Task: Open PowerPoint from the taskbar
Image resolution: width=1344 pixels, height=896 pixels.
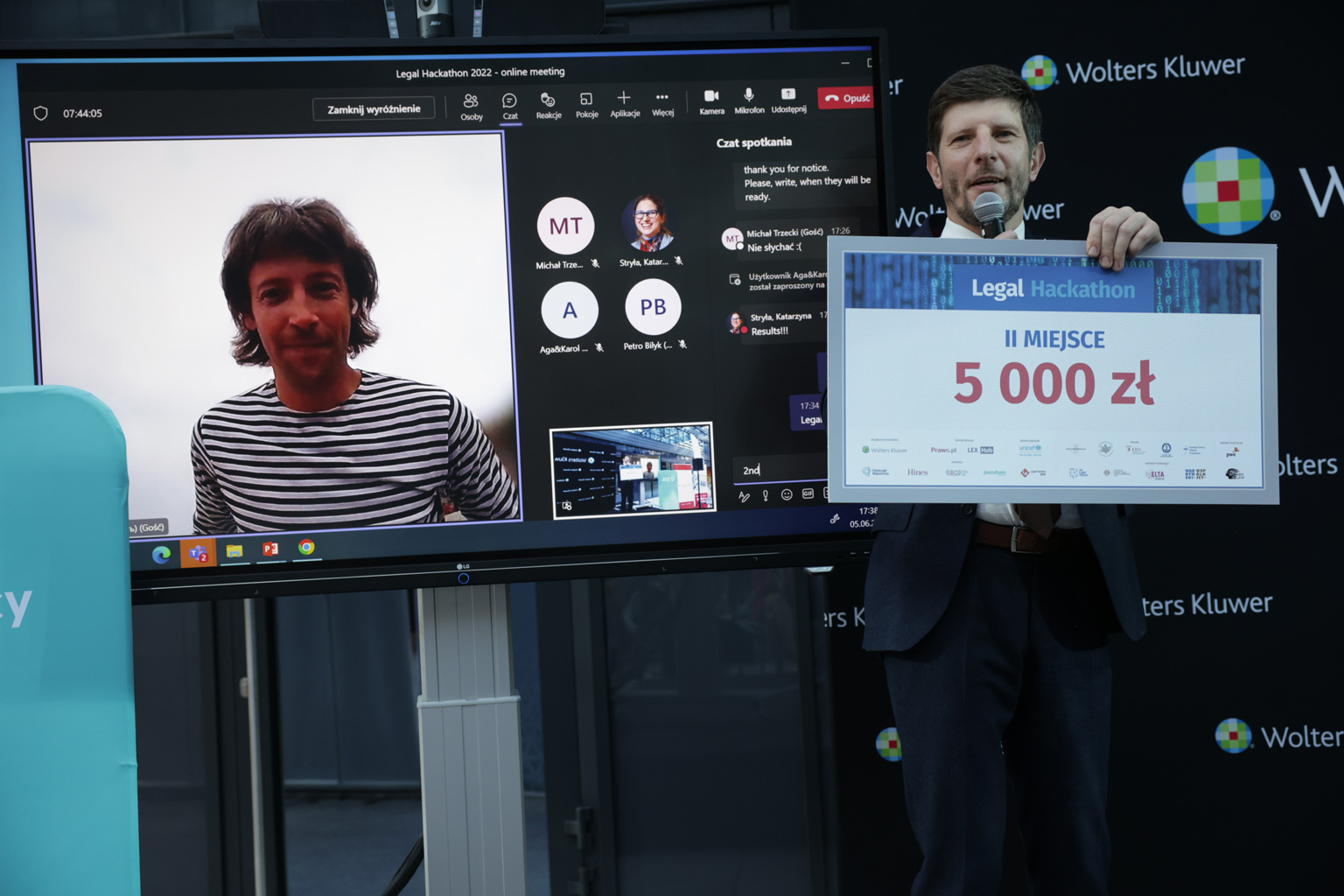Action: point(270,549)
